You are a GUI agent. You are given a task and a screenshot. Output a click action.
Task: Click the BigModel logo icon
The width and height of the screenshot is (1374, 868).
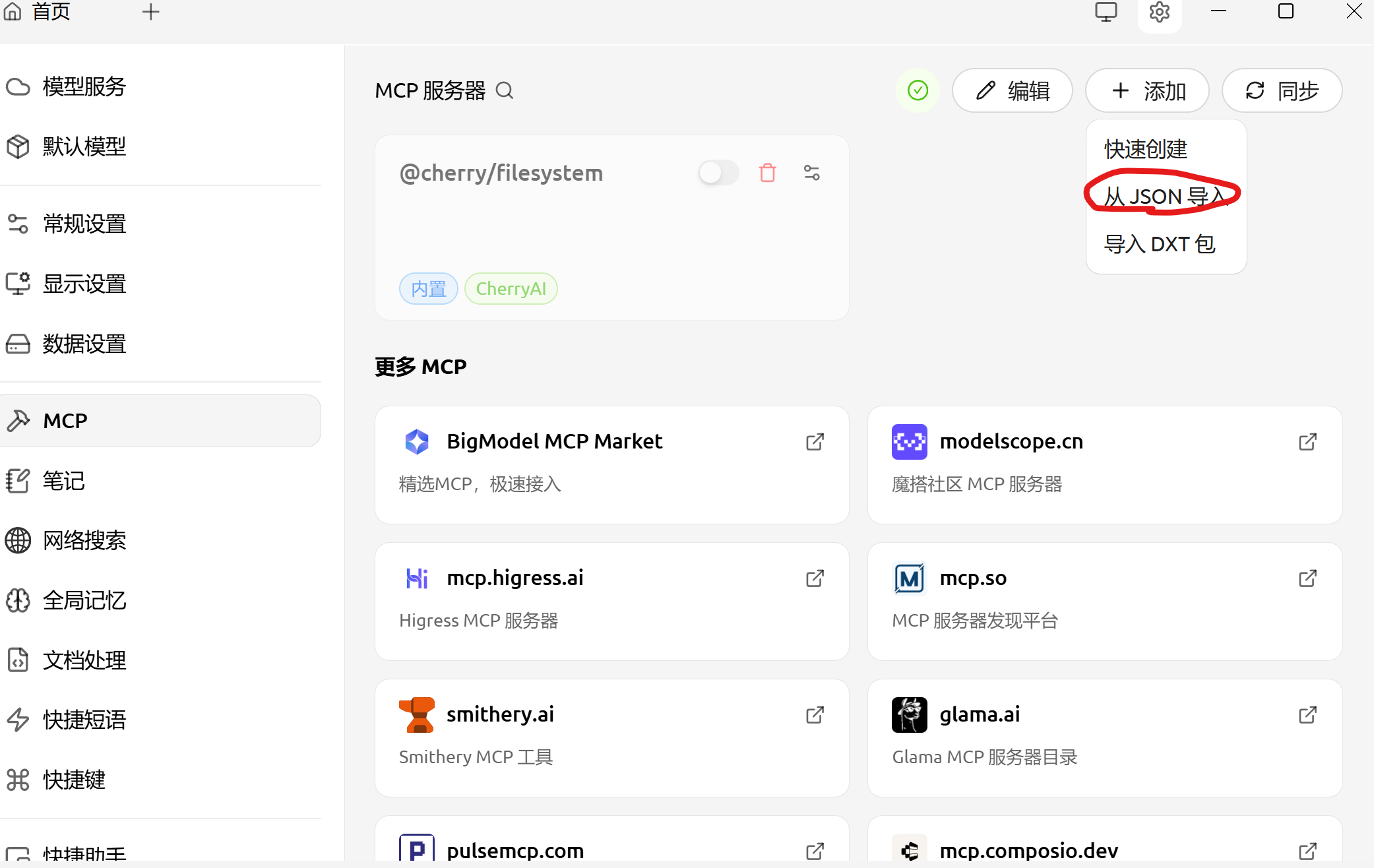(x=417, y=442)
